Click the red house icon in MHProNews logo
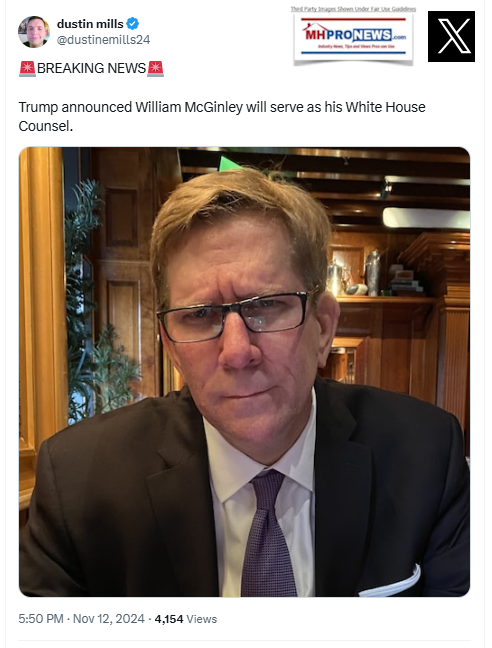 [x=315, y=30]
